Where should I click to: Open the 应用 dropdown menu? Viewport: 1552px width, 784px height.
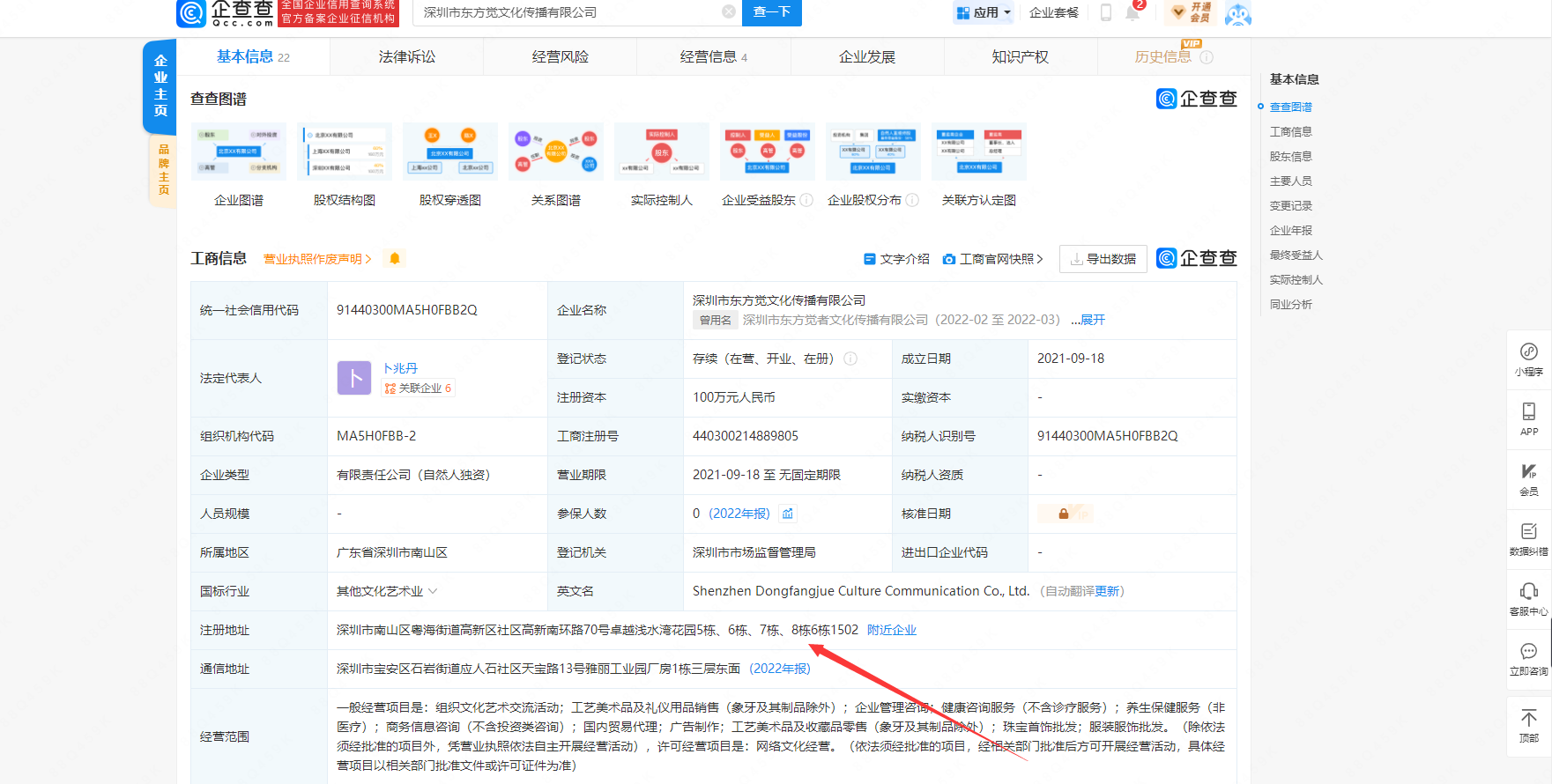(x=984, y=12)
